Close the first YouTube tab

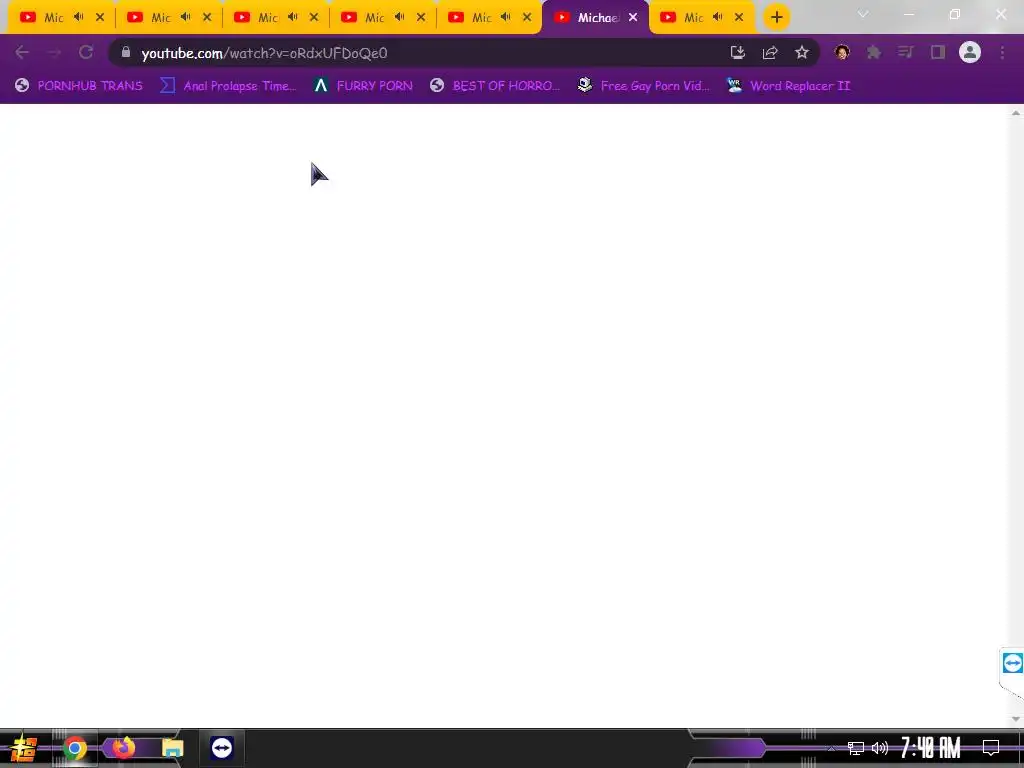pos(100,18)
